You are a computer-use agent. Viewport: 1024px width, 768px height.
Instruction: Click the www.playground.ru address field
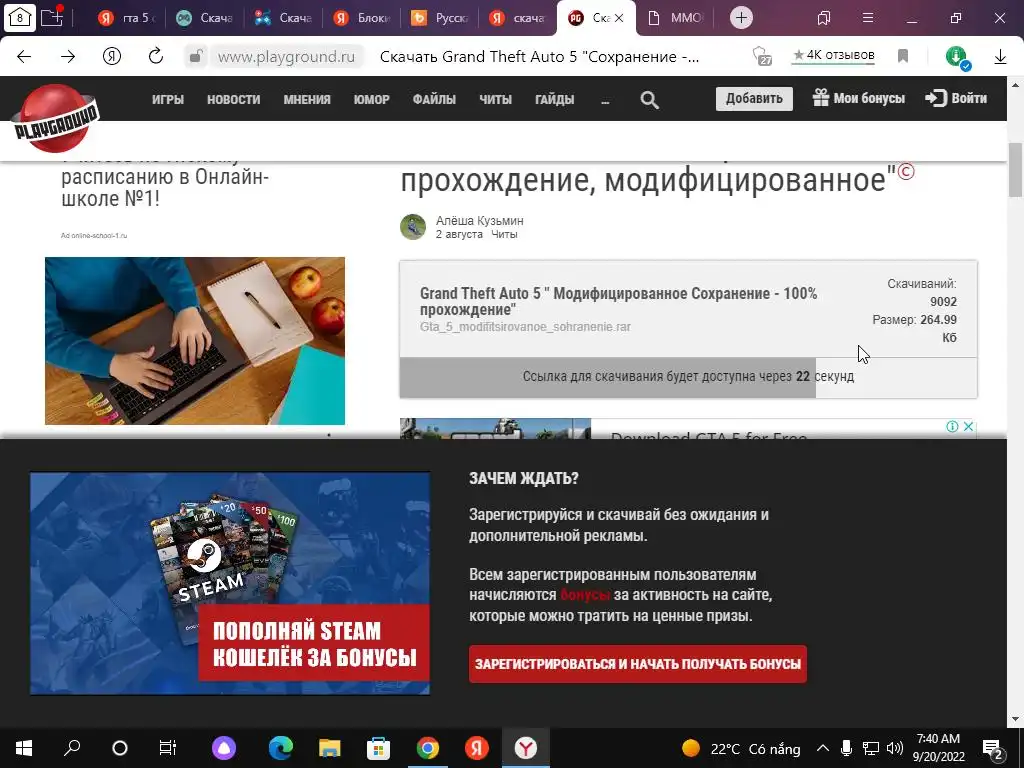point(286,57)
